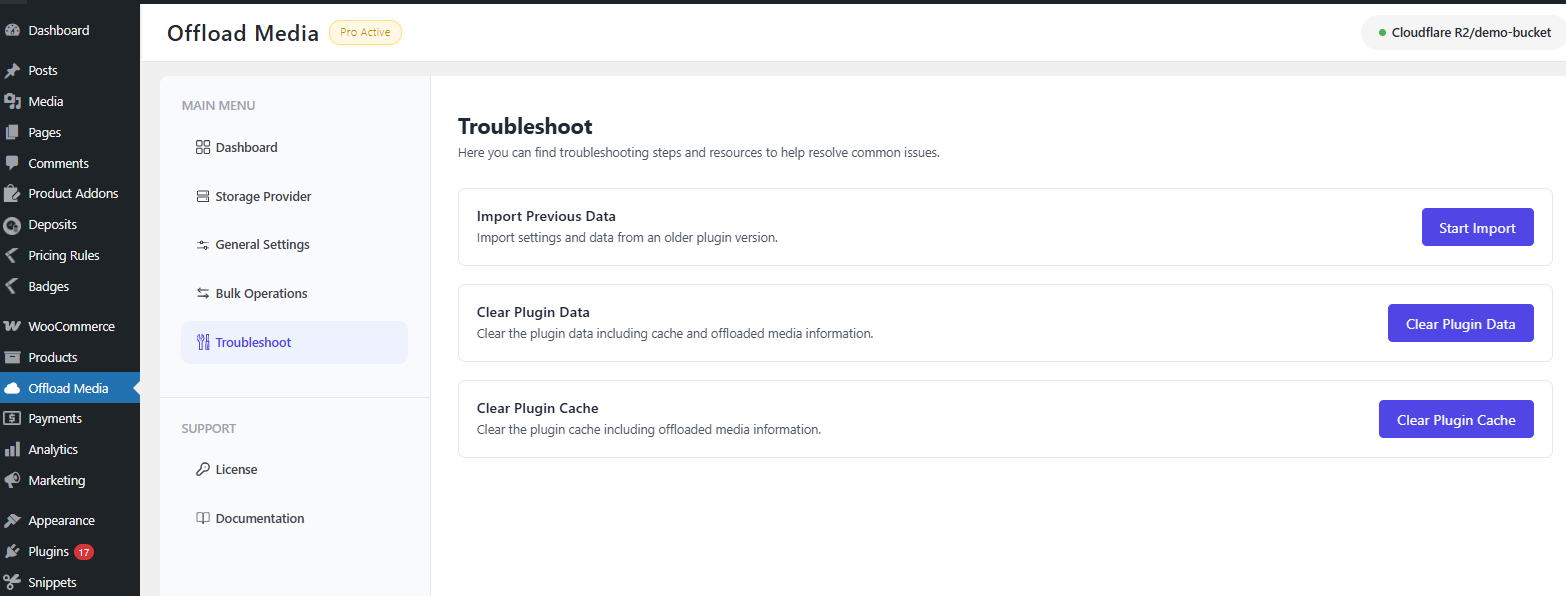Click the General Settings sliders icon
1566x596 pixels.
203,245
